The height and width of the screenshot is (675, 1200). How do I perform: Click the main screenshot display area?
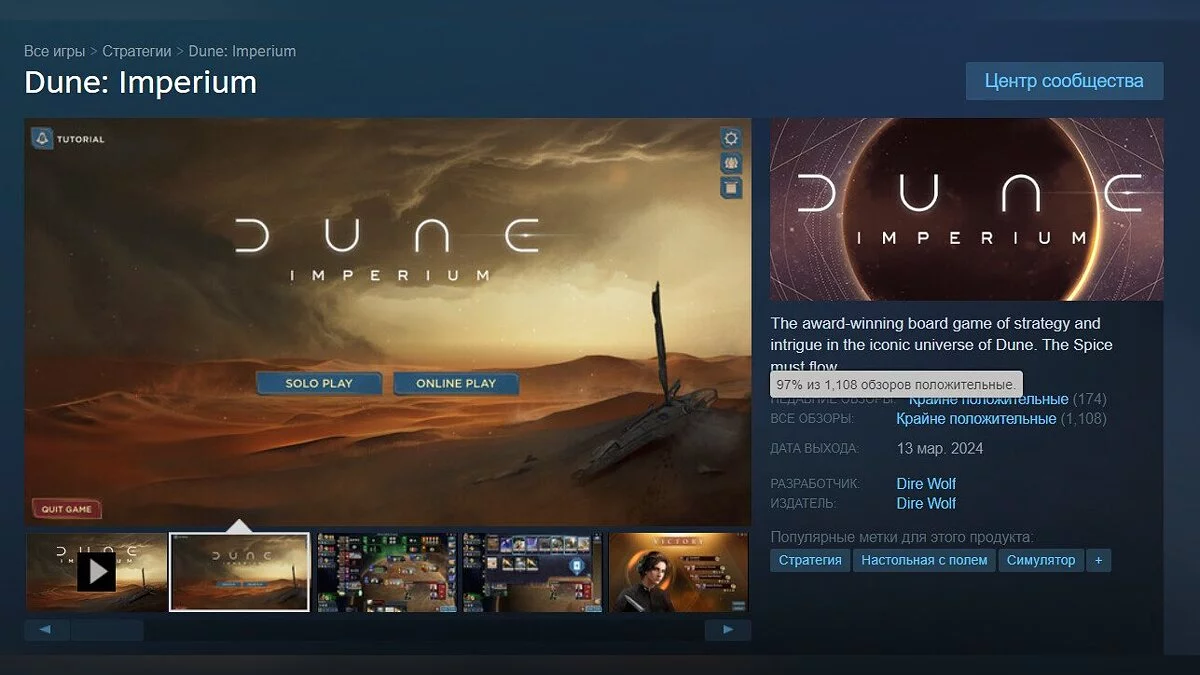[387, 322]
